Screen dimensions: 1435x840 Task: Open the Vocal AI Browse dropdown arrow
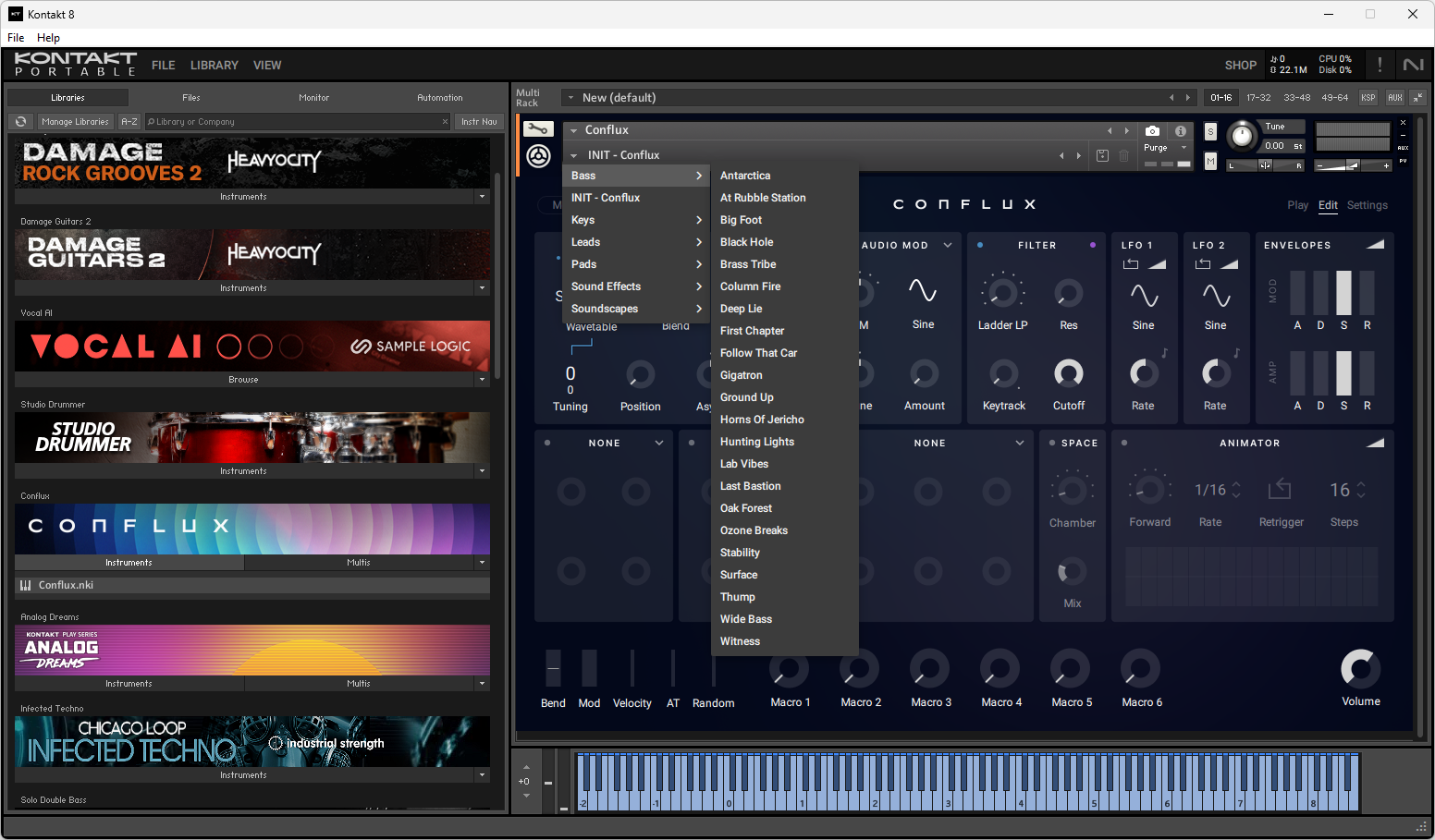point(482,380)
